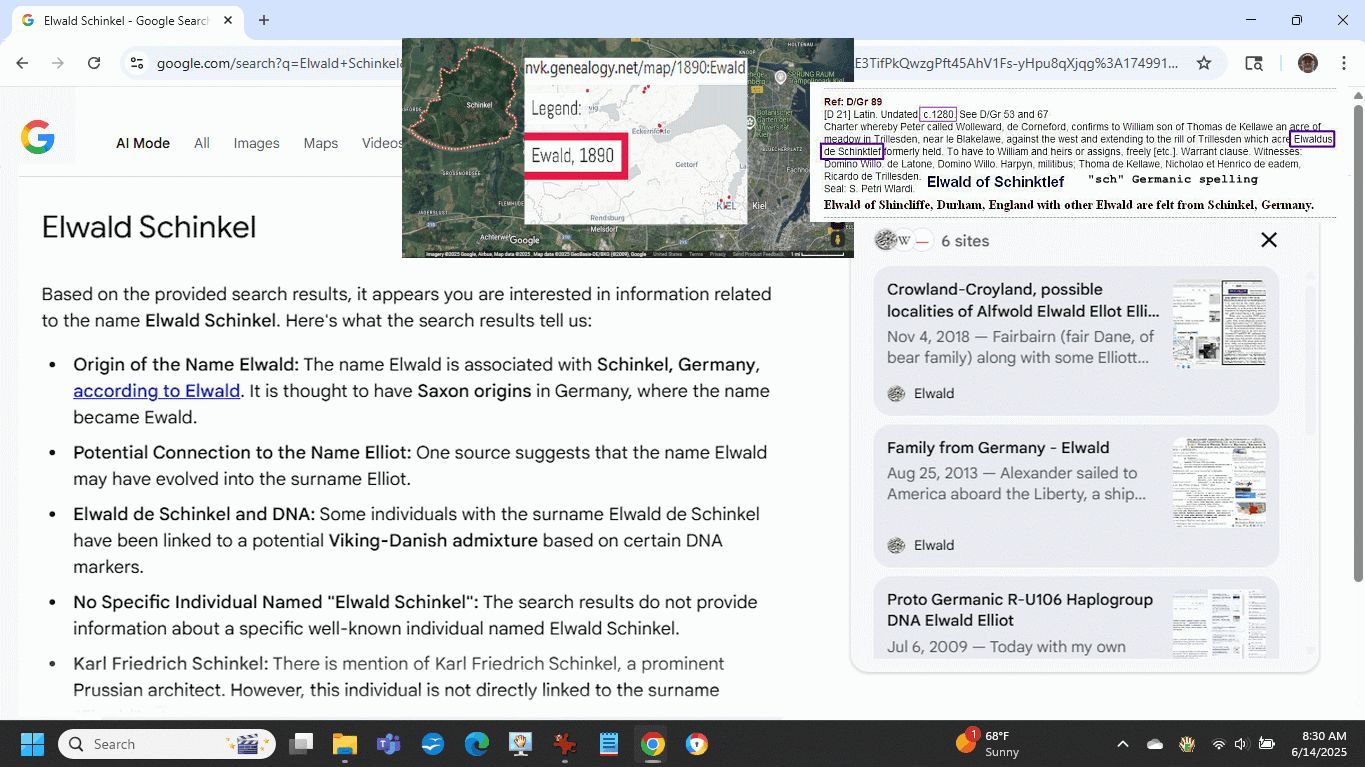Viewport: 1365px width, 767px height.
Task: Click the page's vertical scrollbar
Action: (1357, 340)
